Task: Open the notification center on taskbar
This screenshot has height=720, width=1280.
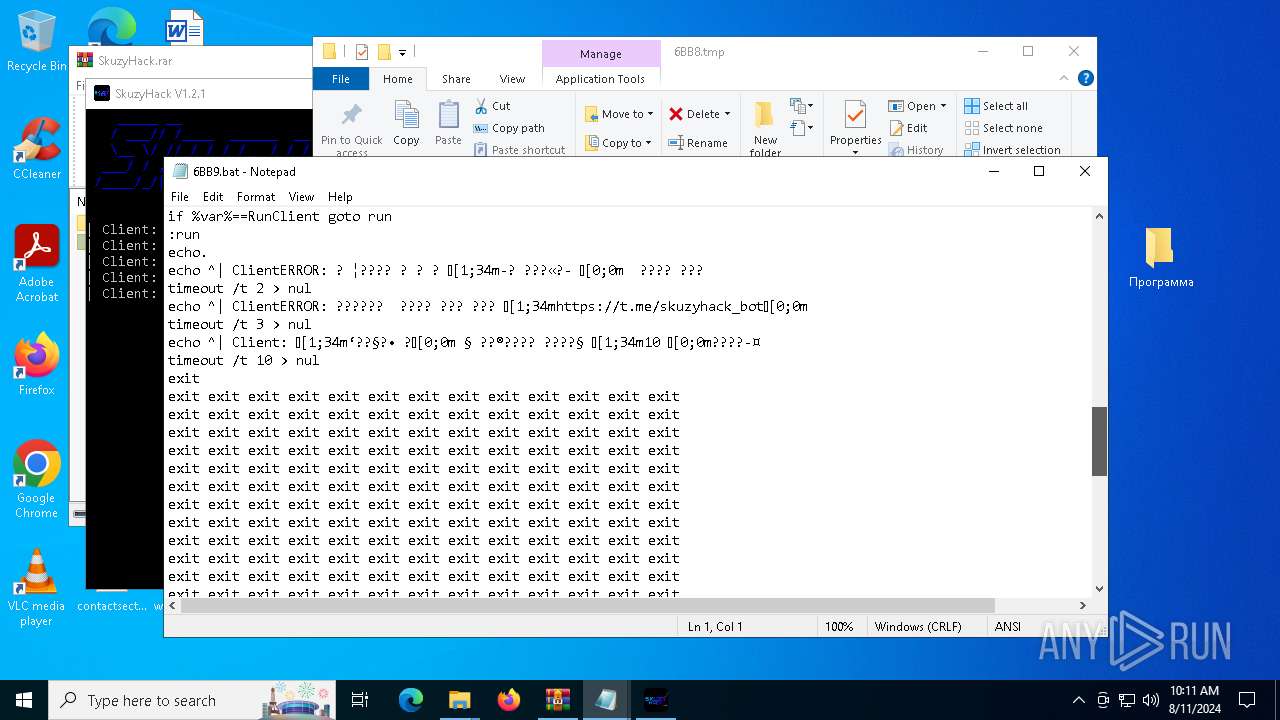Action: click(1247, 700)
